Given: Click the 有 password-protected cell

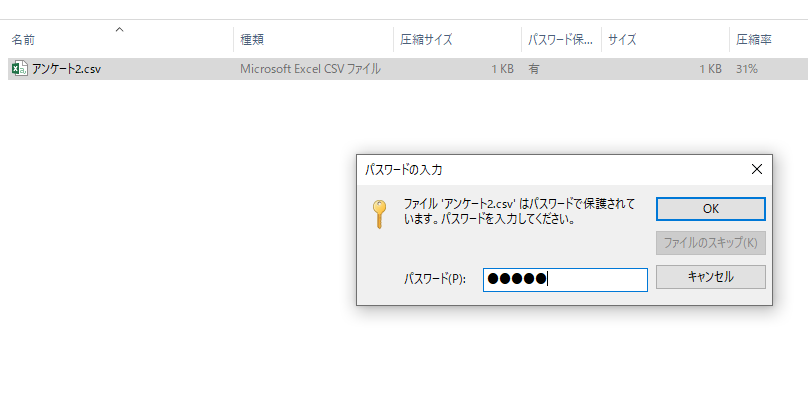Looking at the screenshot, I should coord(534,69).
